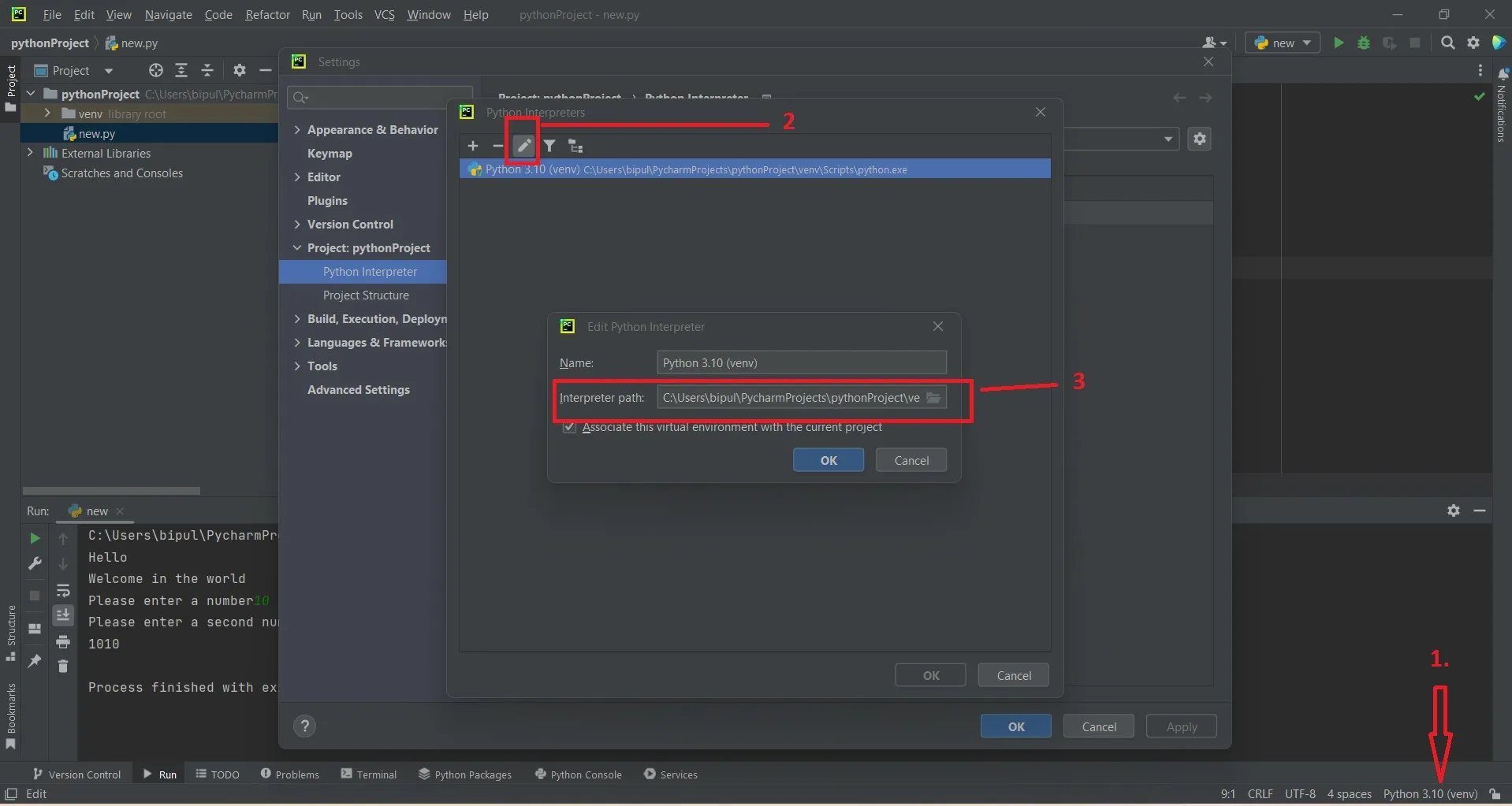The width and height of the screenshot is (1512, 806).
Task: Open the Terminal tool window tab
Action: (368, 774)
